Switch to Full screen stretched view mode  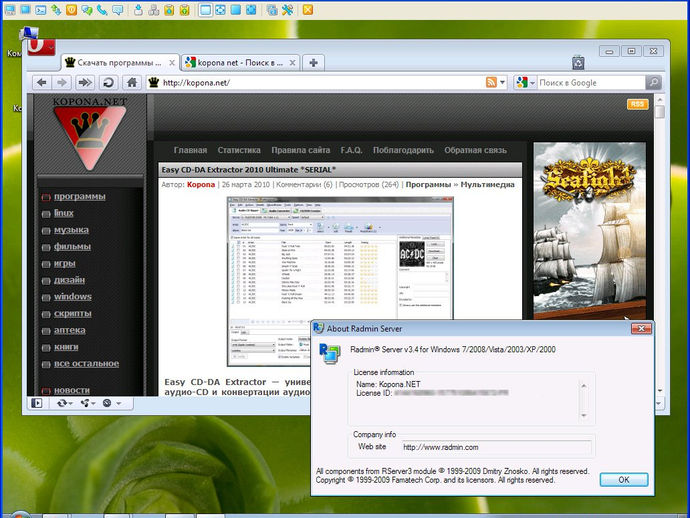coord(251,10)
